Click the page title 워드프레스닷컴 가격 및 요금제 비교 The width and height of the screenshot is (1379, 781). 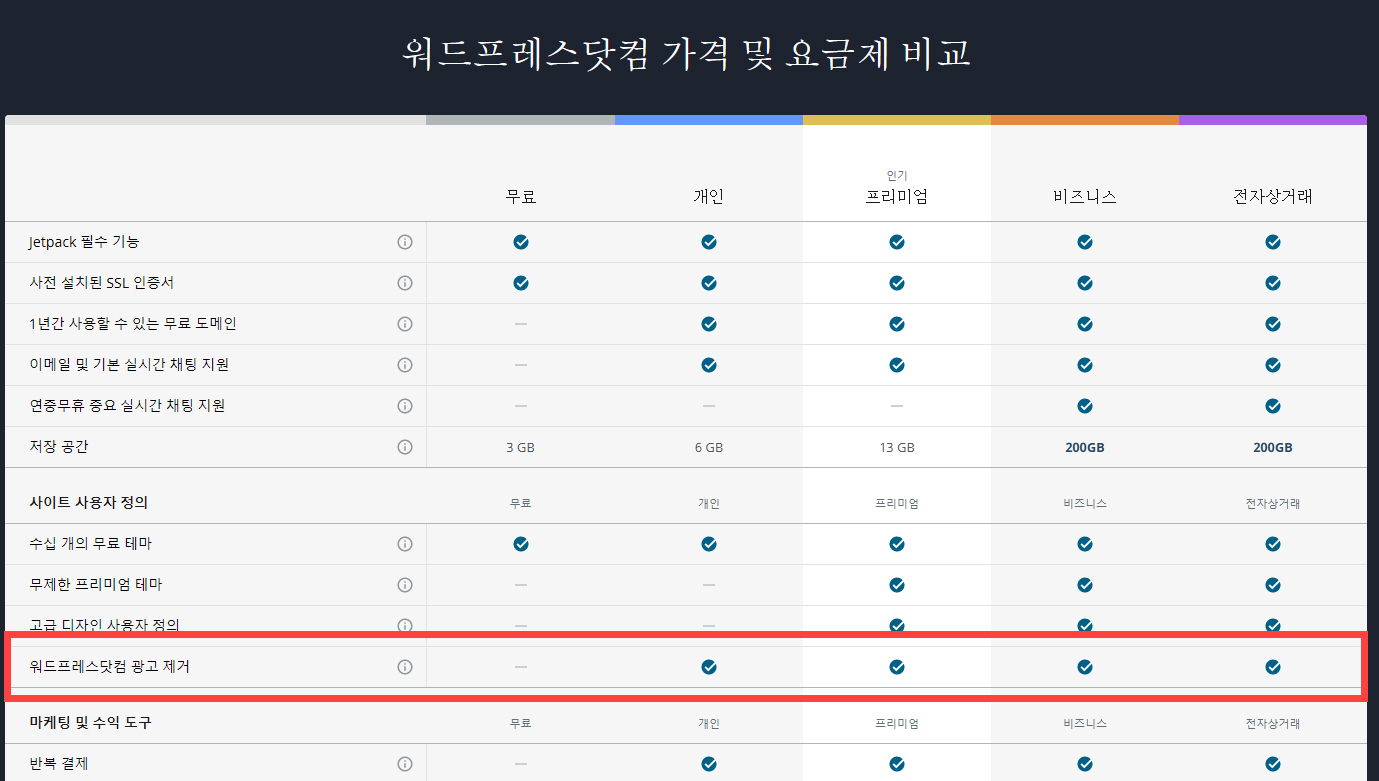tap(686, 53)
